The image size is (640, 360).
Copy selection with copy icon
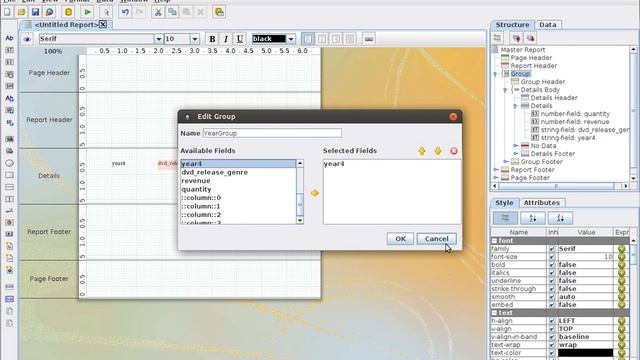(172, 12)
